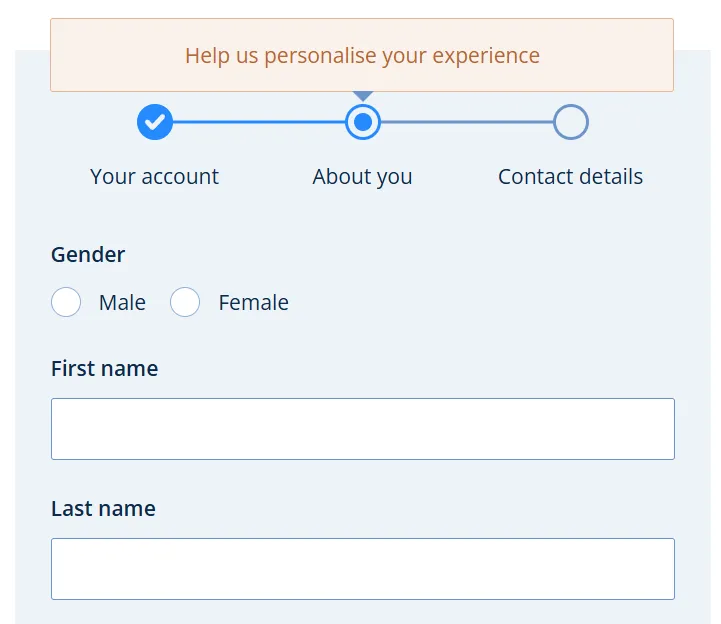721x624 pixels.
Task: Click the Last name field label
Action: coord(103,509)
